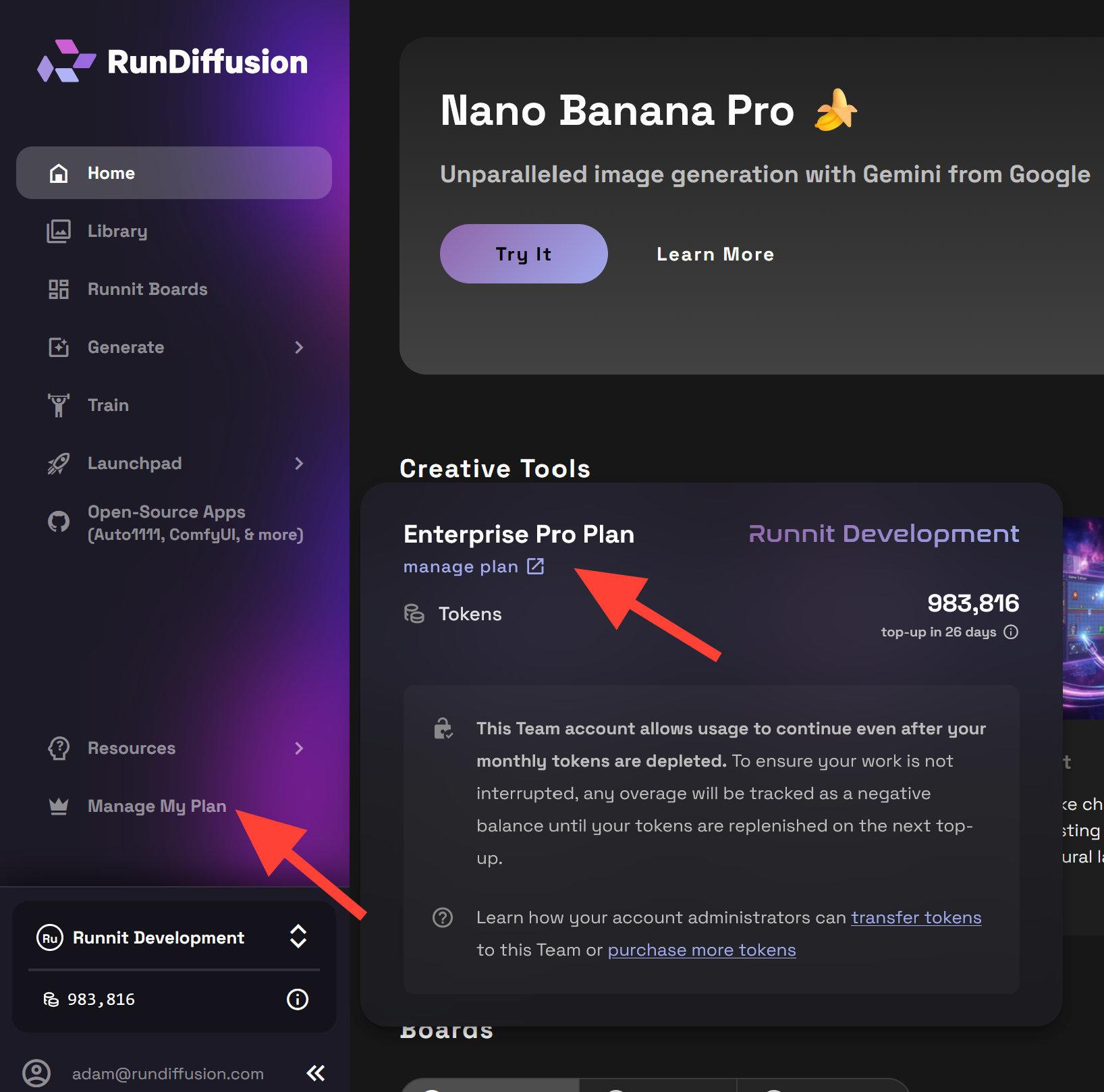Open Manage My Plan in sidebar

[x=157, y=807]
